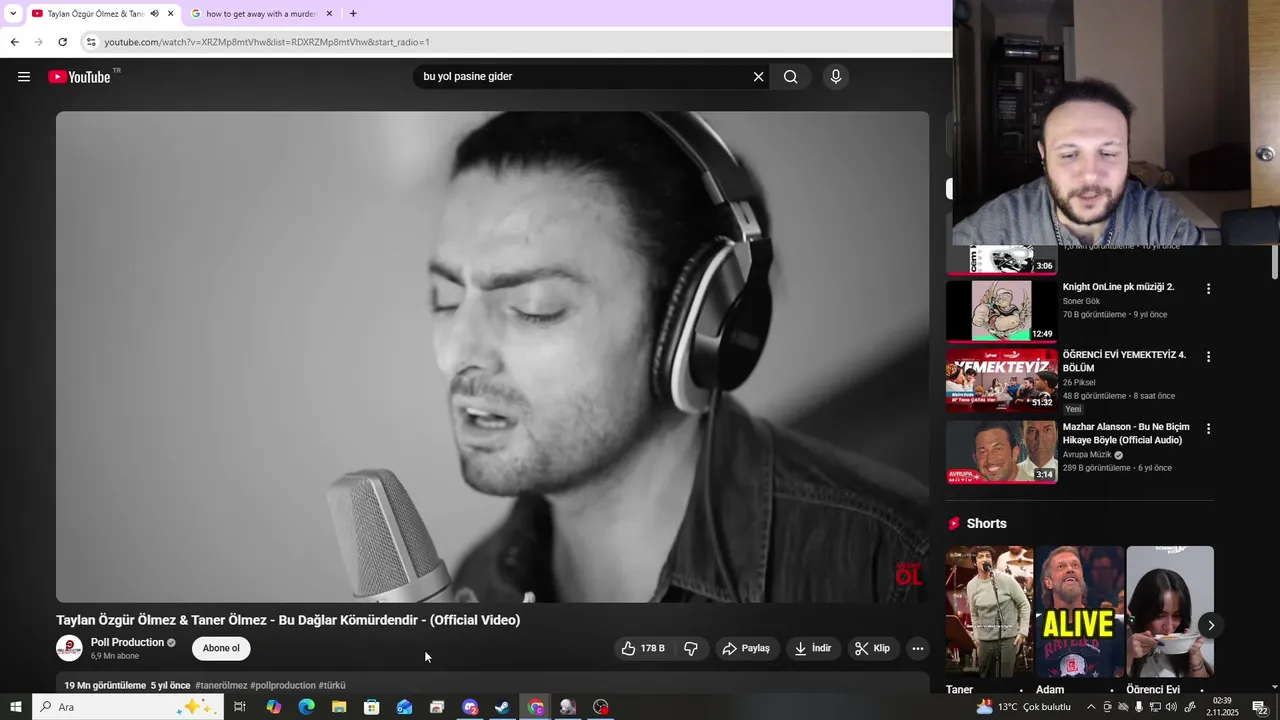Subscribe with the Abone ol button
The image size is (1280, 720).
click(221, 649)
